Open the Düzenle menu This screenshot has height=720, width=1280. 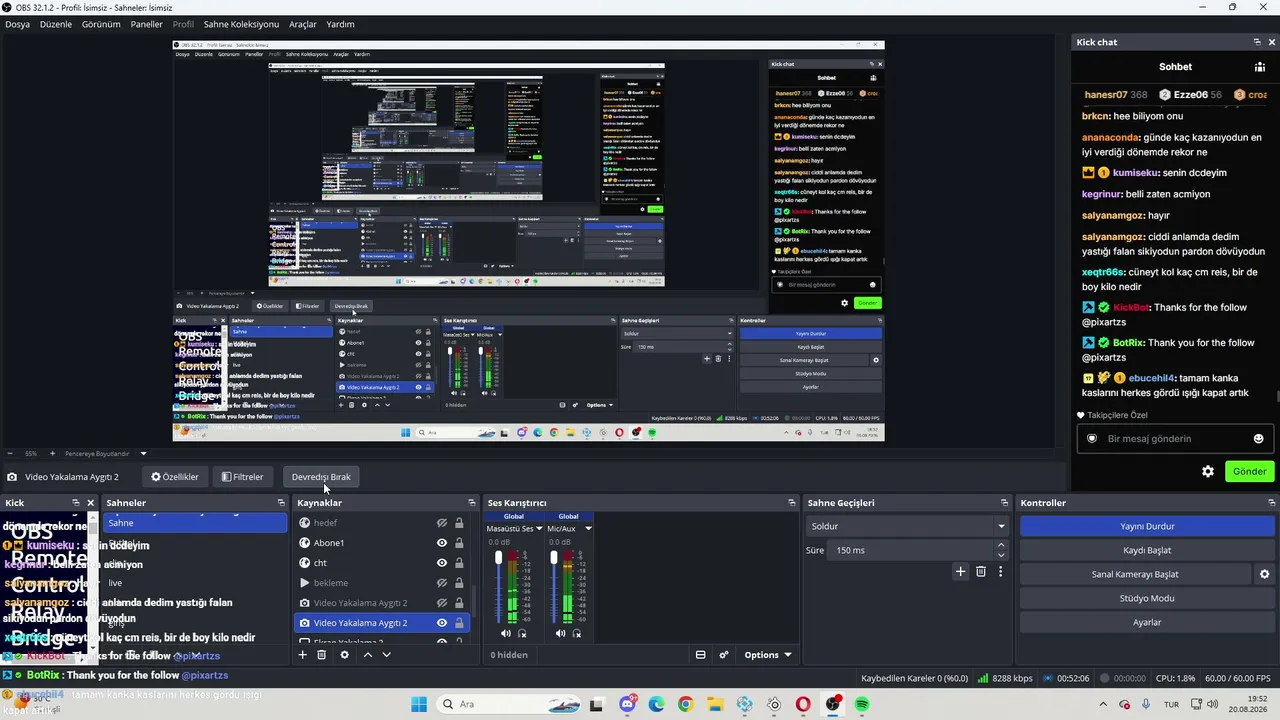coord(56,24)
